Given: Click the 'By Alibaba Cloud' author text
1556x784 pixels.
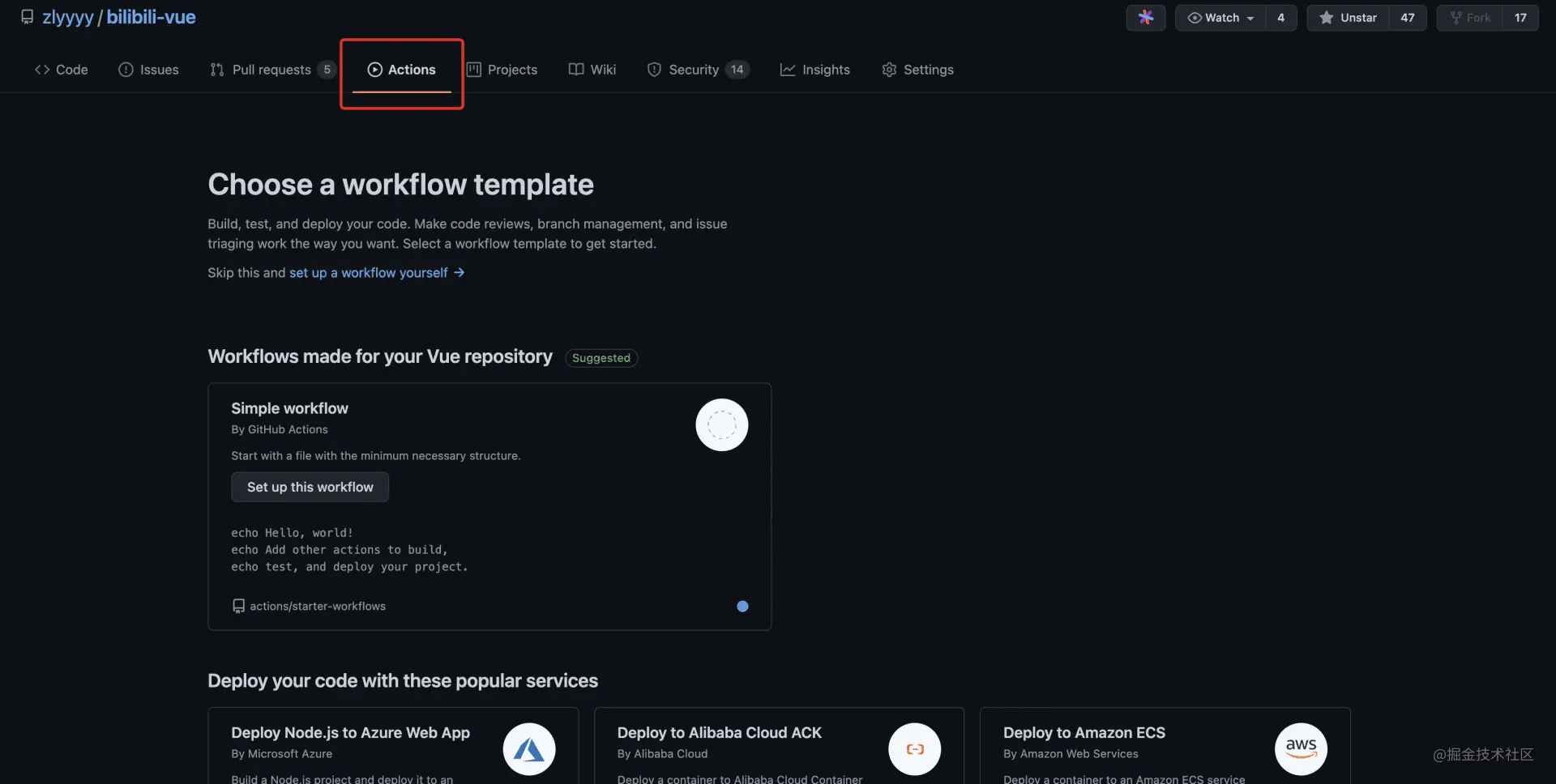Looking at the screenshot, I should tap(662, 754).
